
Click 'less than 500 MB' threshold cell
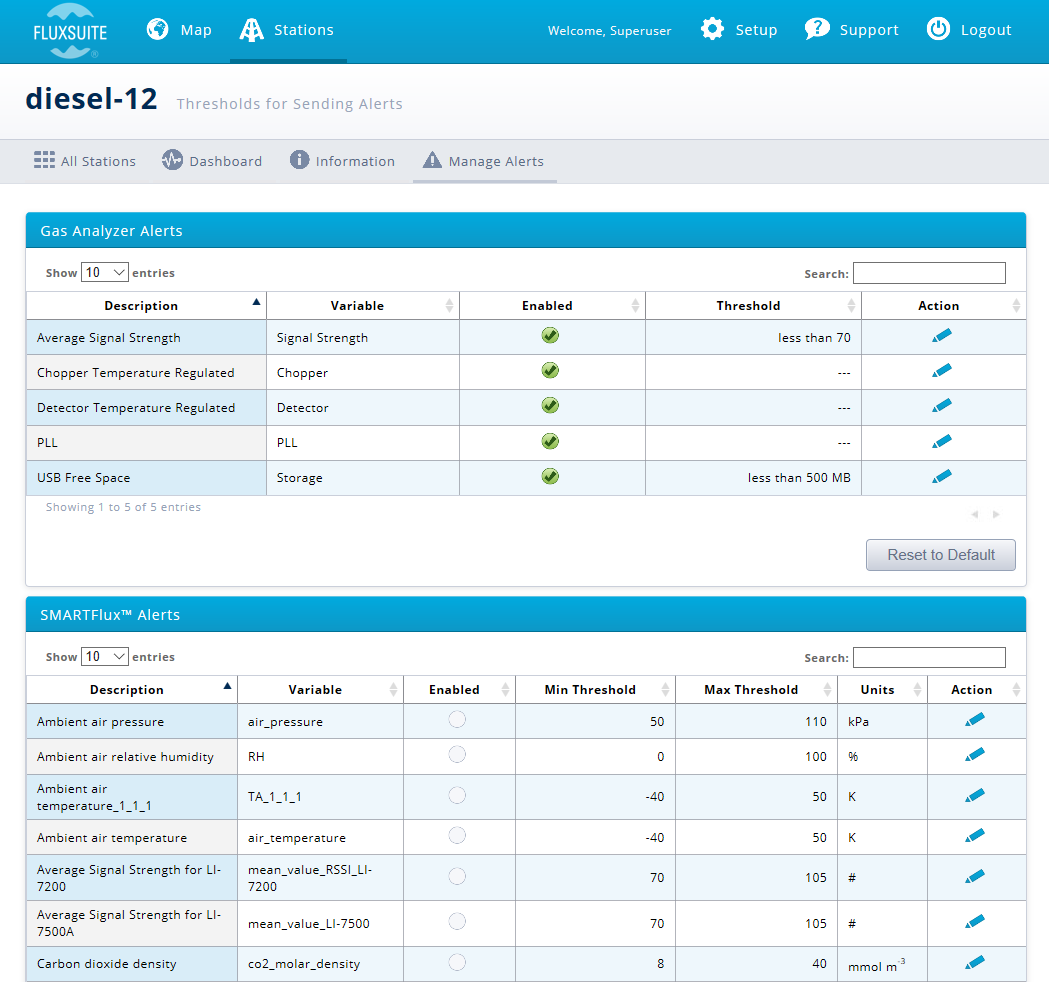(x=753, y=478)
